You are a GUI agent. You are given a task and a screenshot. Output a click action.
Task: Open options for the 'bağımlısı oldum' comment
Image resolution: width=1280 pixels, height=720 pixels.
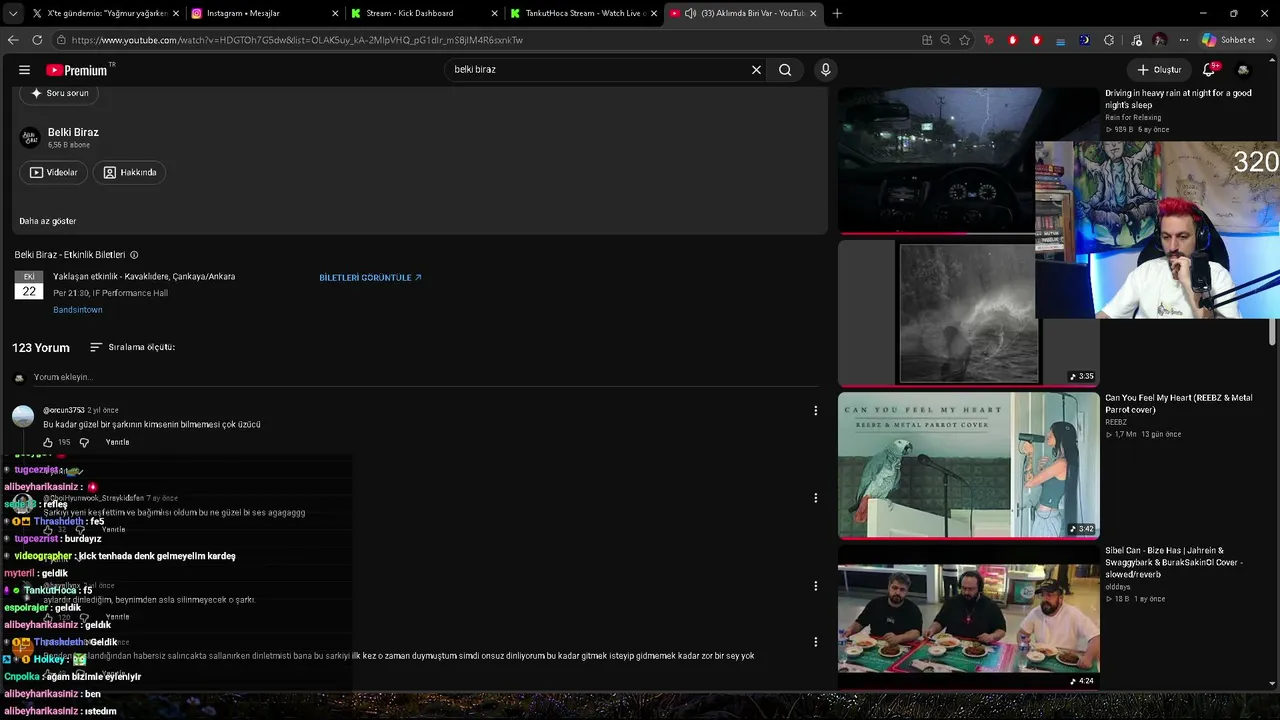coord(815,498)
